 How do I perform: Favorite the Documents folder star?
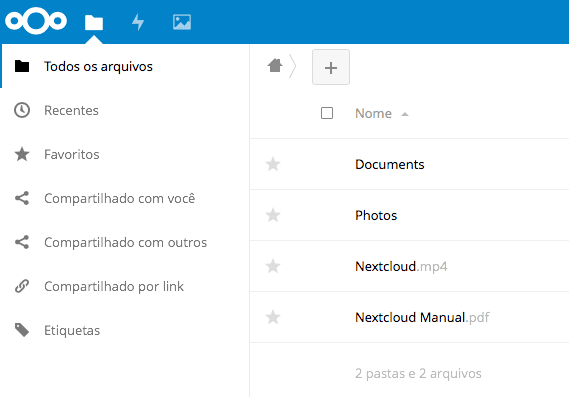click(x=273, y=164)
